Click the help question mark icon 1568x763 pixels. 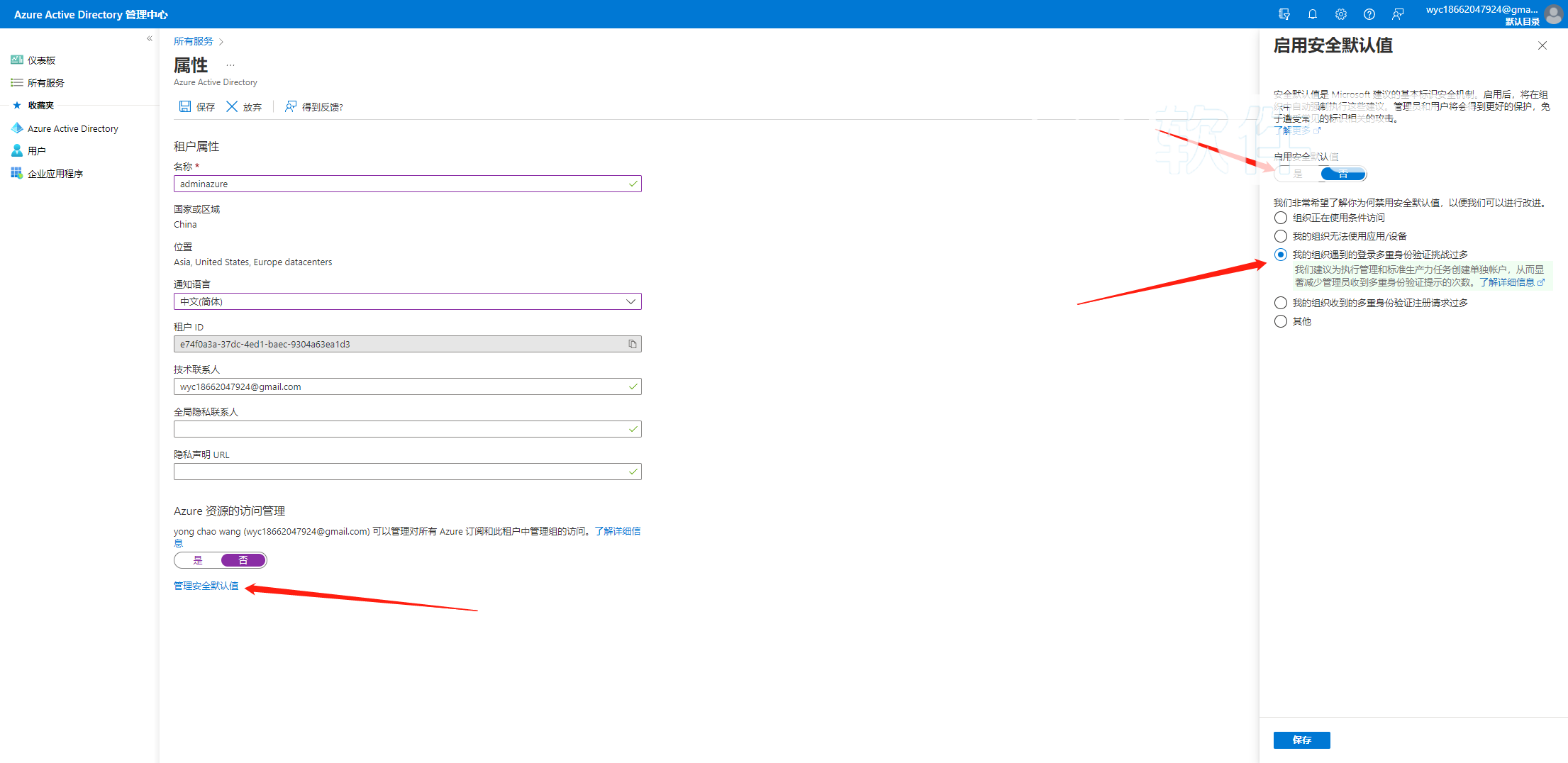[1369, 14]
